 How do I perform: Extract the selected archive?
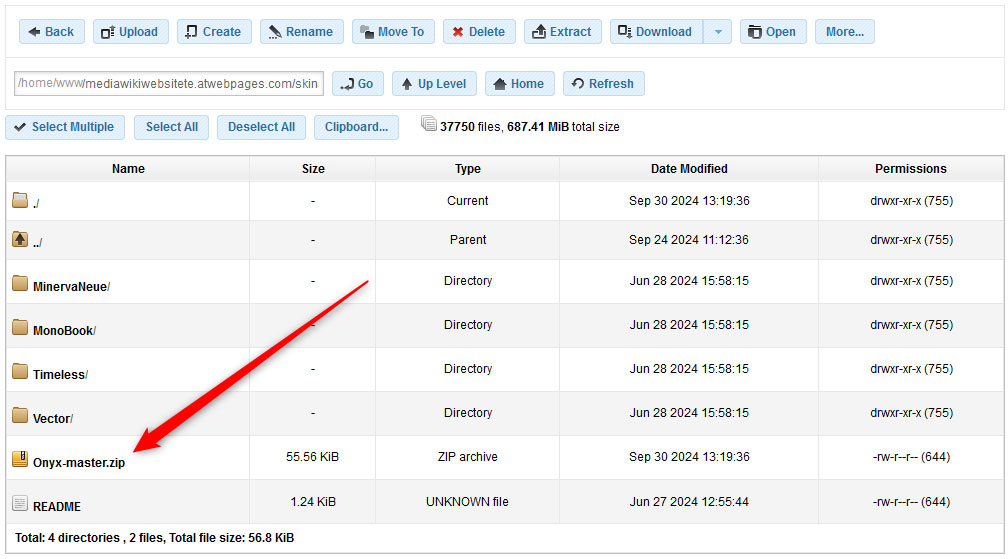pyautogui.click(x=562, y=31)
